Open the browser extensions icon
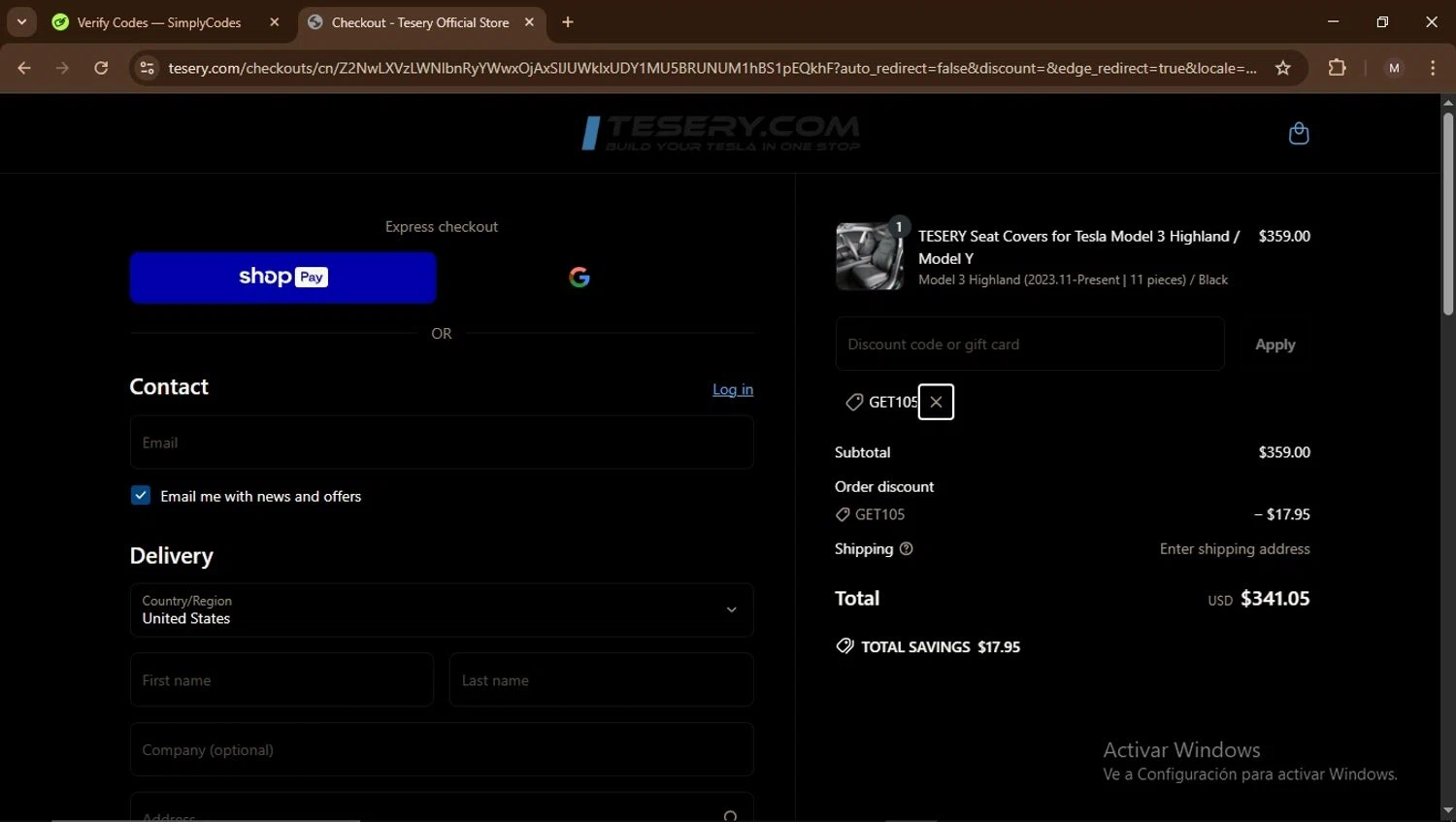 tap(1337, 68)
